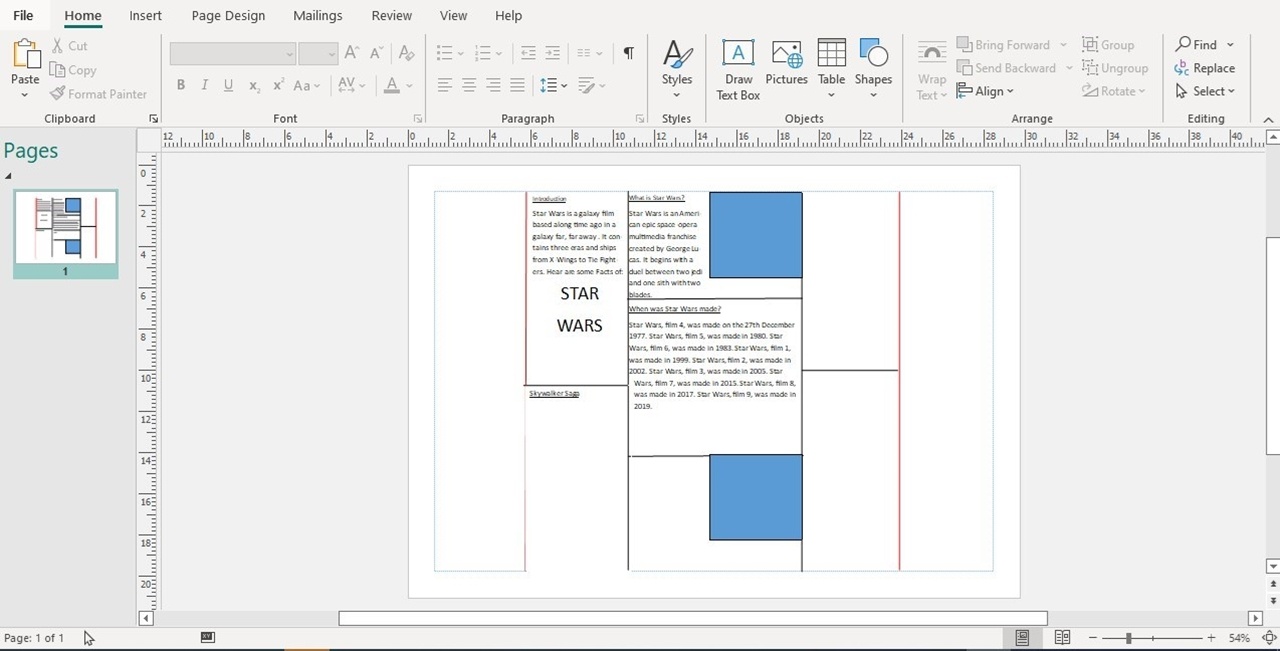Image resolution: width=1280 pixels, height=651 pixels.
Task: Toggle Italic formatting
Action: pos(205,86)
